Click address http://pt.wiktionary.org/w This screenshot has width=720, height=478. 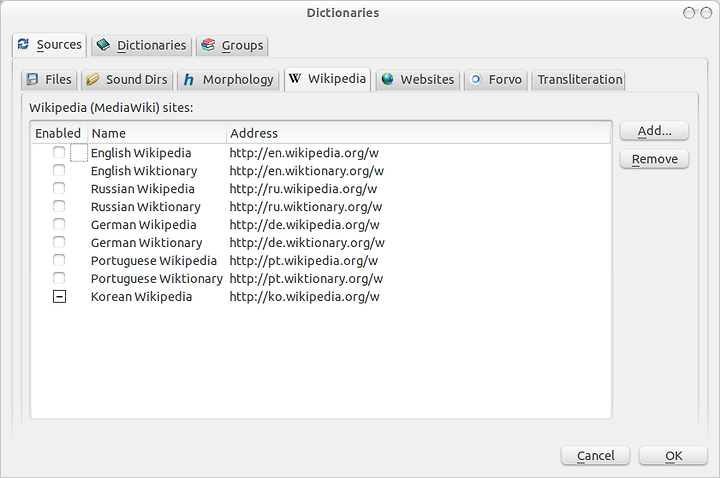[x=306, y=278]
